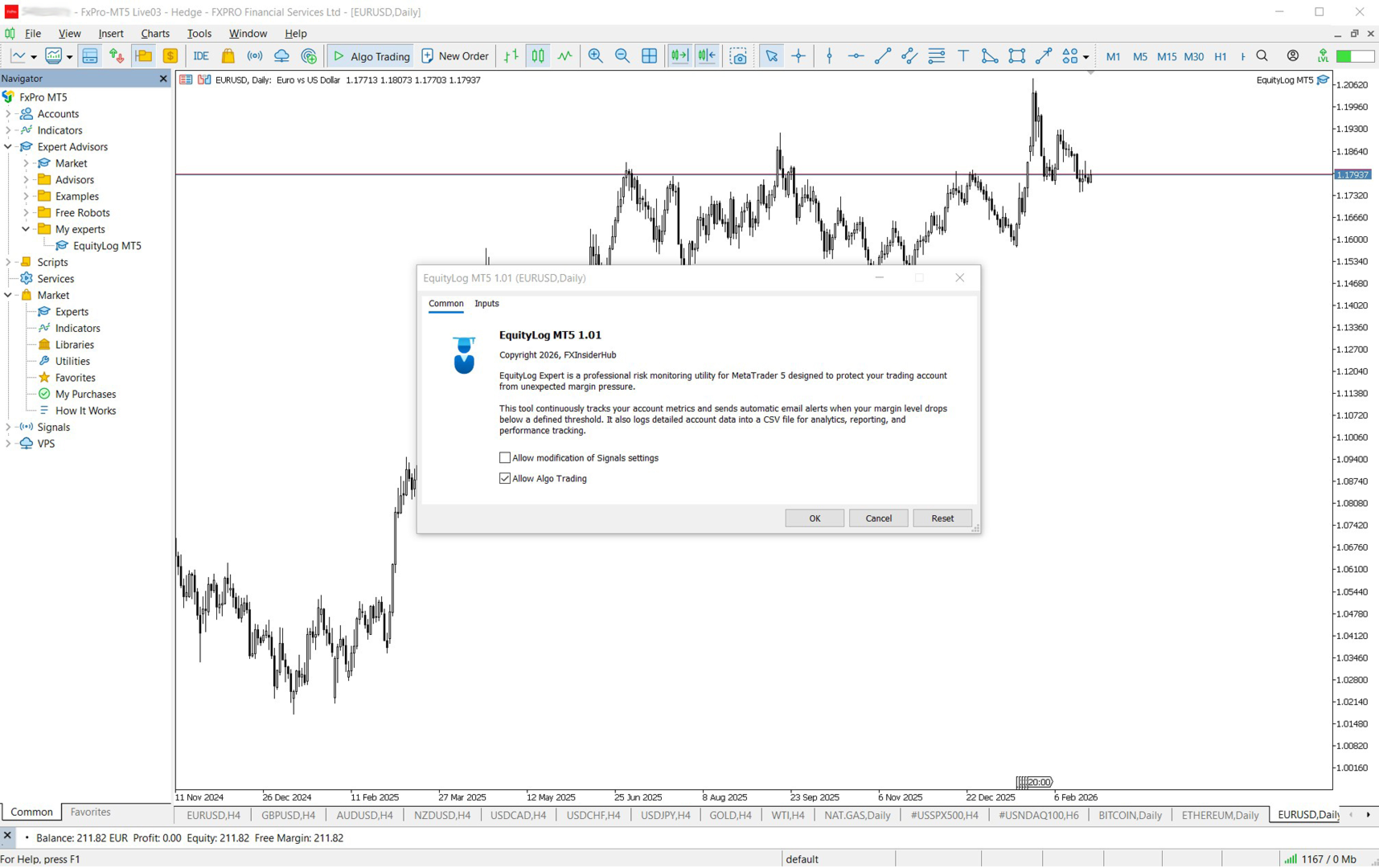
Task: Open the search magnifier icon
Action: [1262, 56]
